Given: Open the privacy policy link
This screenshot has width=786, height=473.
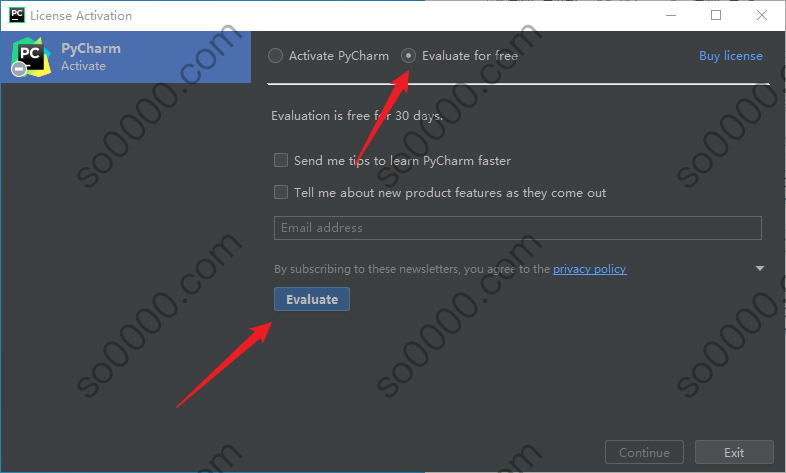Looking at the screenshot, I should [590, 269].
